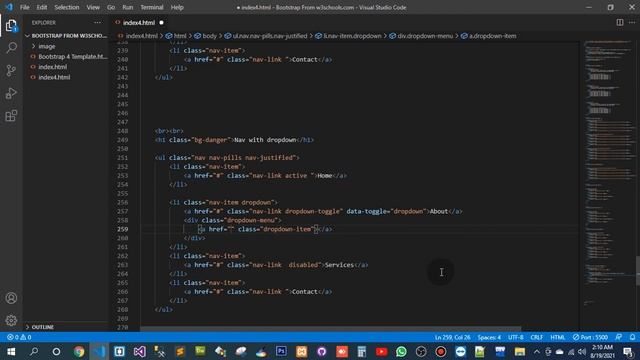
Task: Open the Accounts menu icon
Action: (x=11, y=298)
